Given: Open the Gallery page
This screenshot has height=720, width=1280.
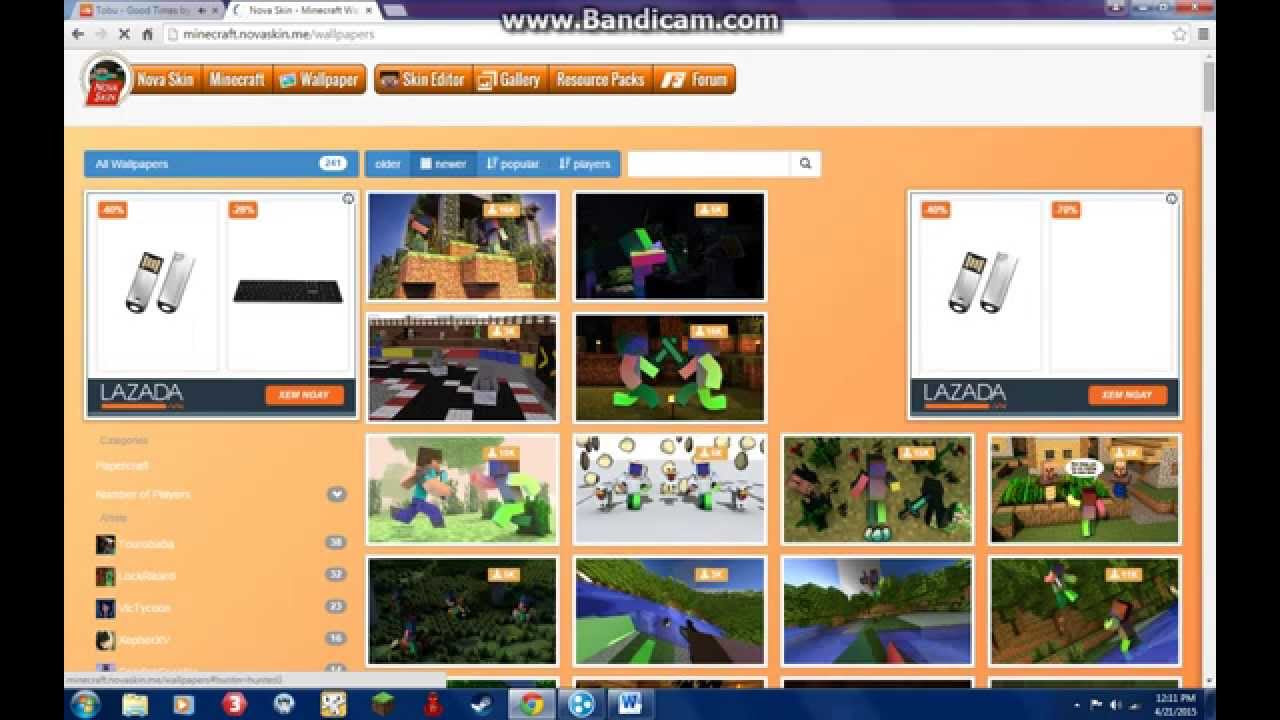Looking at the screenshot, I should coord(510,79).
